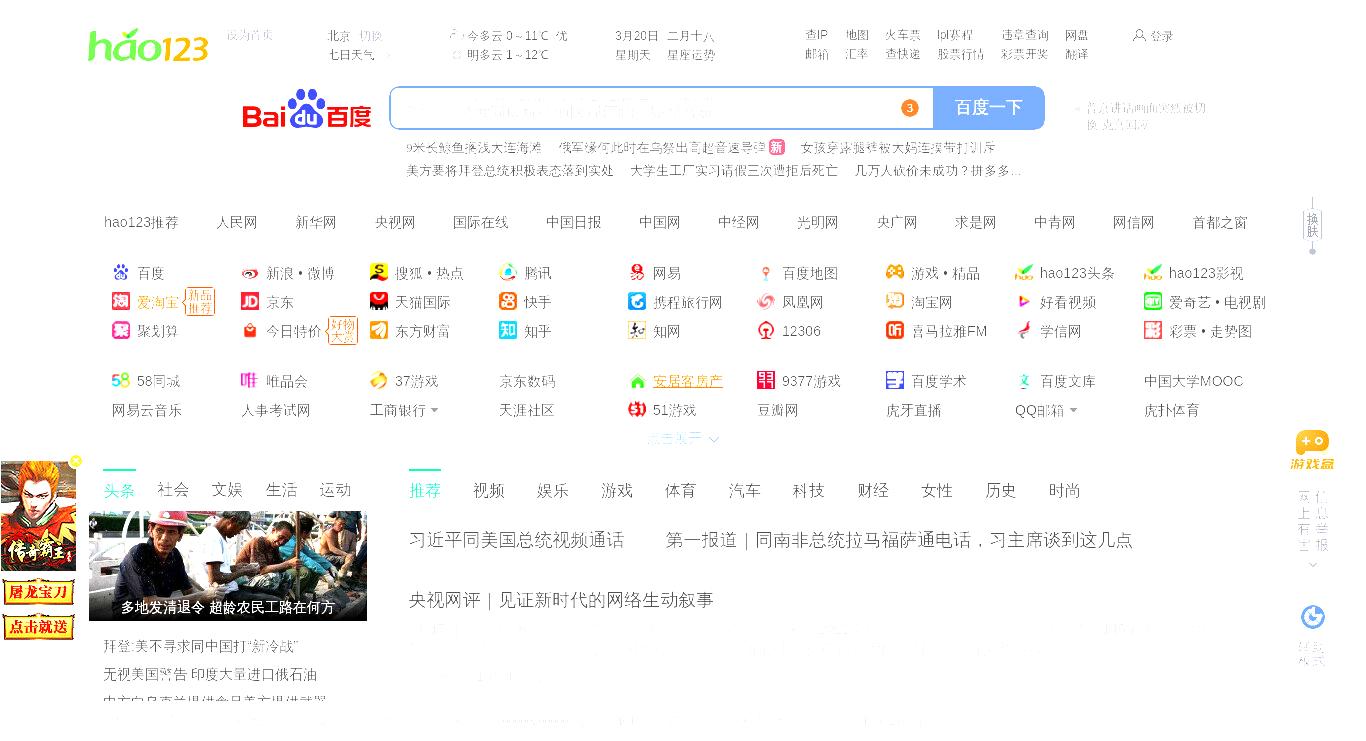Open the 火车票 link

(902, 35)
